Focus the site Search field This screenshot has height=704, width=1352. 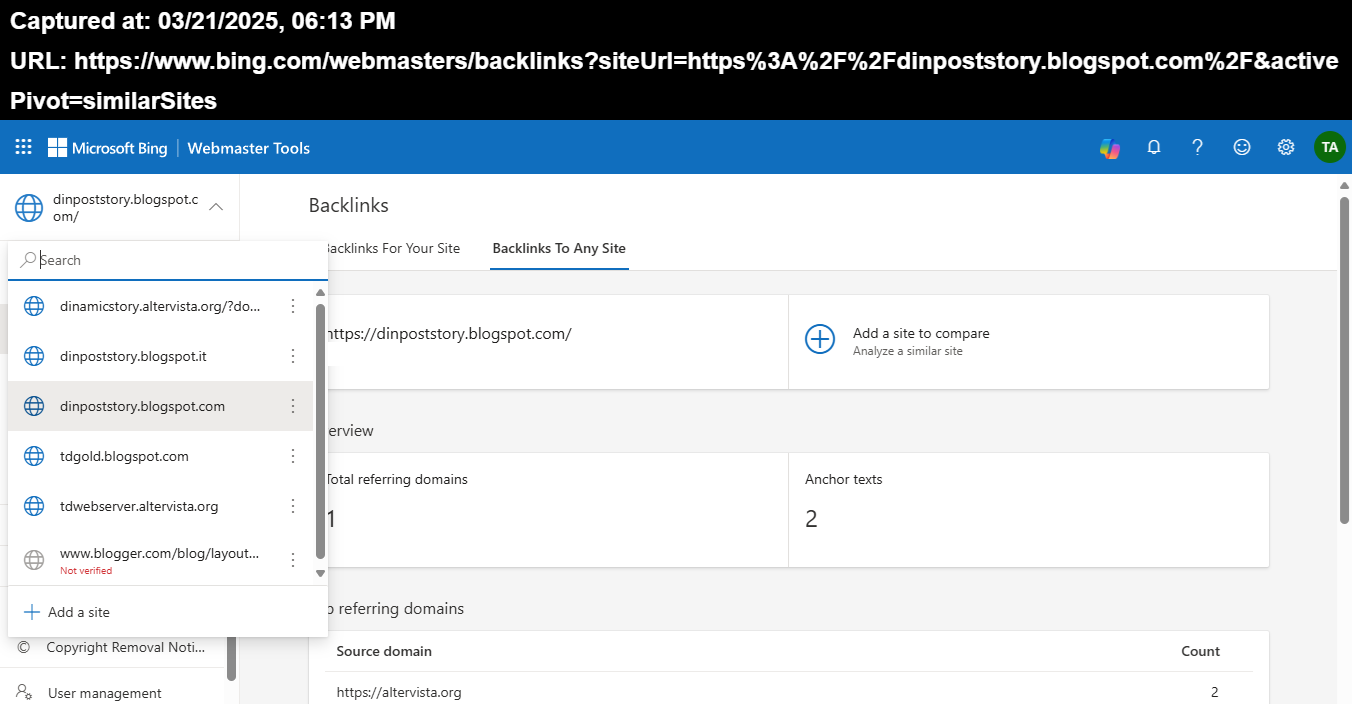pyautogui.click(x=168, y=260)
